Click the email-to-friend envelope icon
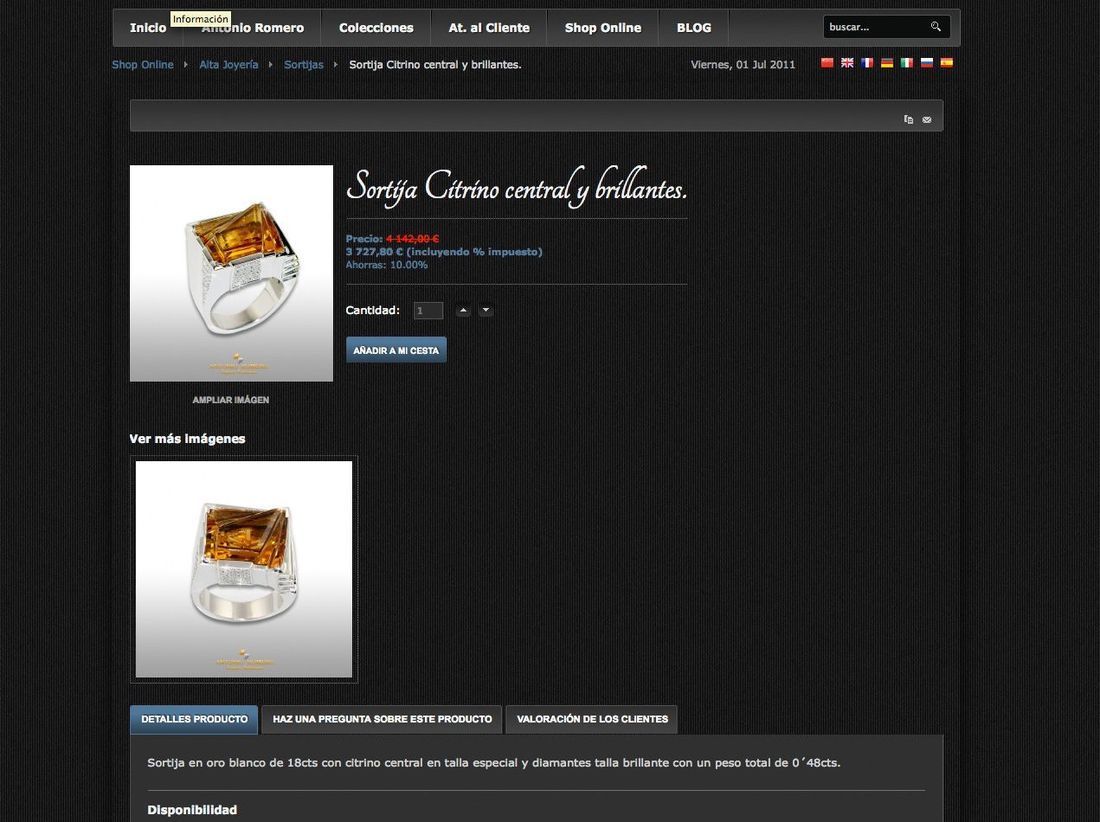1100x822 pixels. (x=927, y=120)
